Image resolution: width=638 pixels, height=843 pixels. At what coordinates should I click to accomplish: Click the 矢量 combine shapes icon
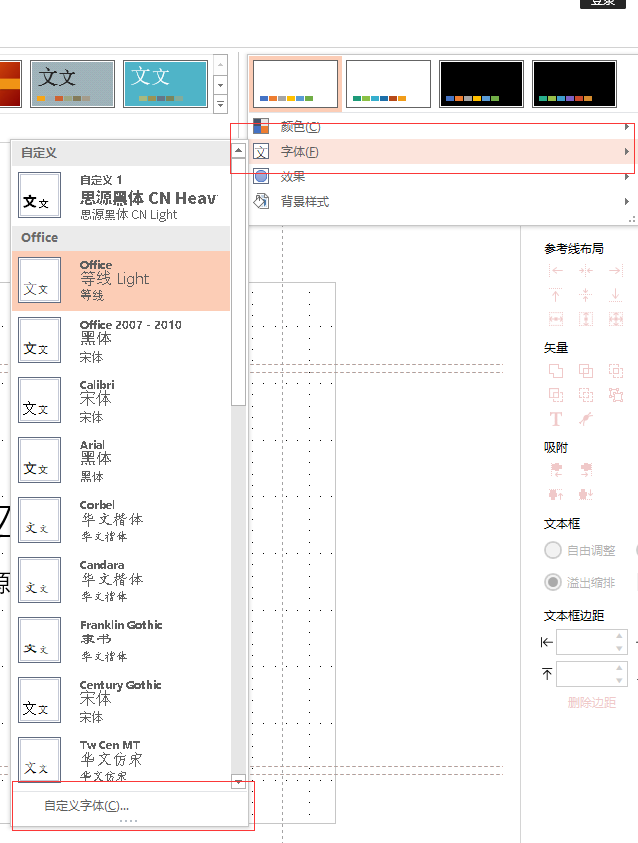coord(586,371)
